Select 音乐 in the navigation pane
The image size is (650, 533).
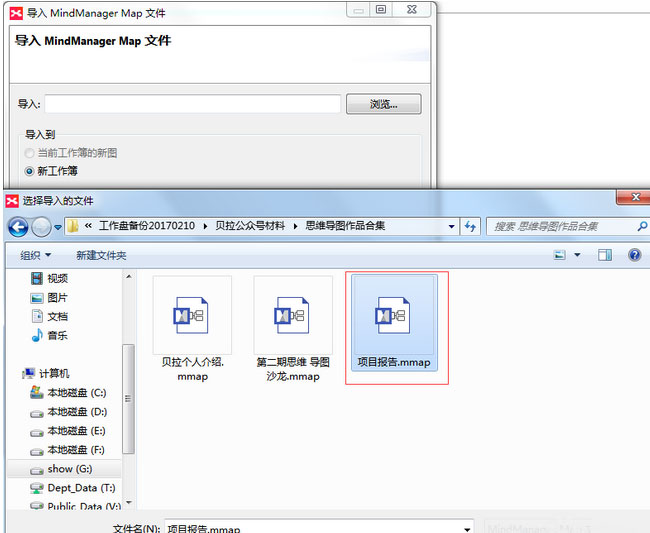[x=49, y=335]
